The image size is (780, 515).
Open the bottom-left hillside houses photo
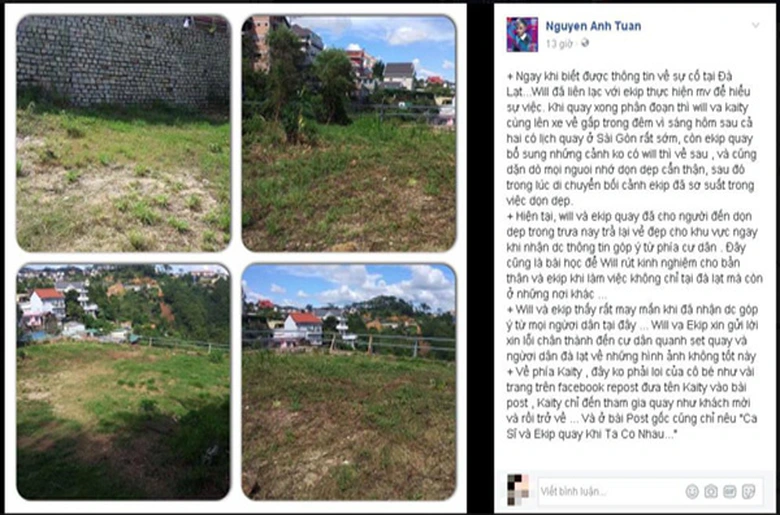click(123, 382)
